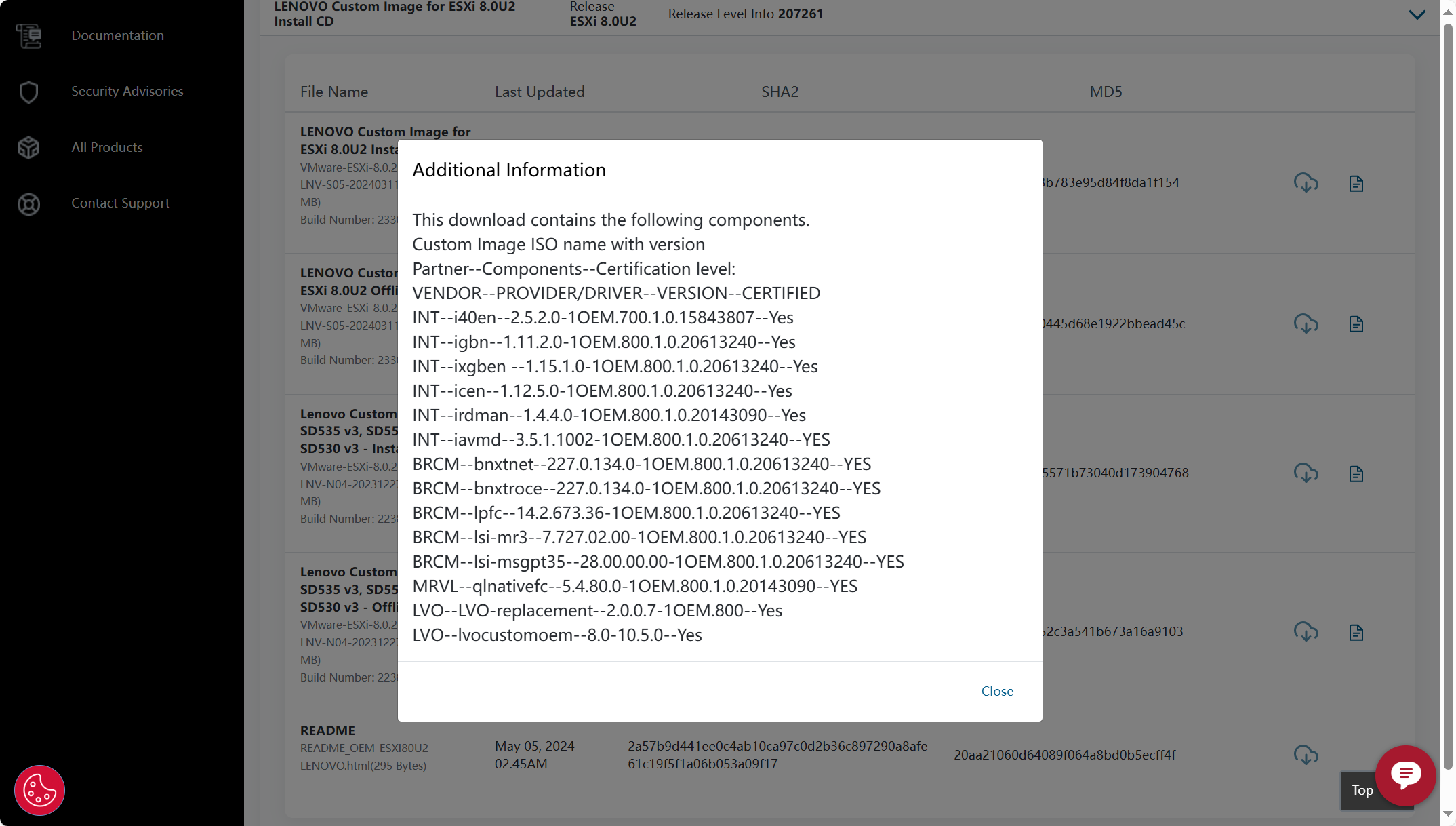Click README_OEM-ESXI80U2-LENOVO.html file name
Image resolution: width=1456 pixels, height=826 pixels.
click(x=367, y=757)
